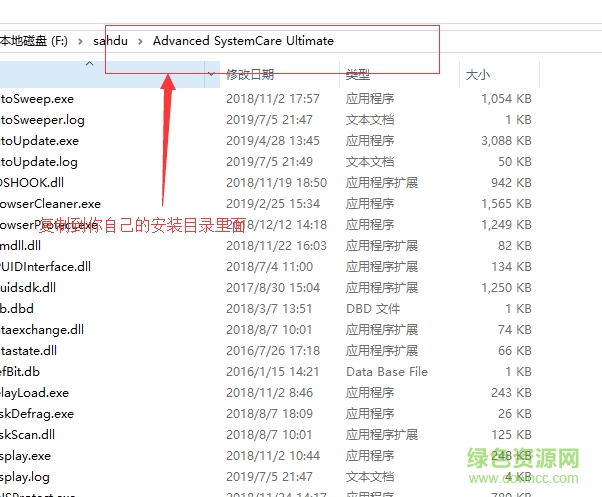This screenshot has height=497, width=602.
Task: Click date 2019/7/5 21:49
Action: 270,162
